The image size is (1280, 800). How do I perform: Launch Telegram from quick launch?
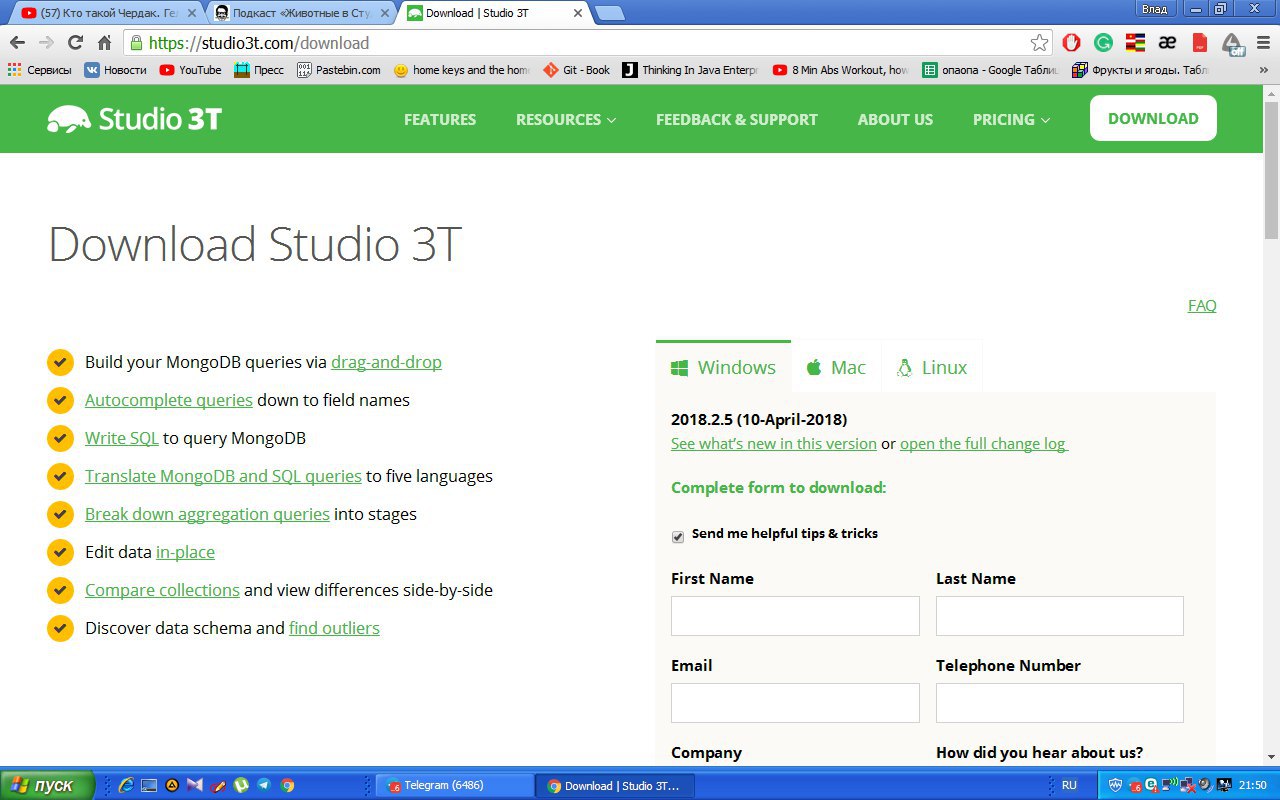(264, 786)
